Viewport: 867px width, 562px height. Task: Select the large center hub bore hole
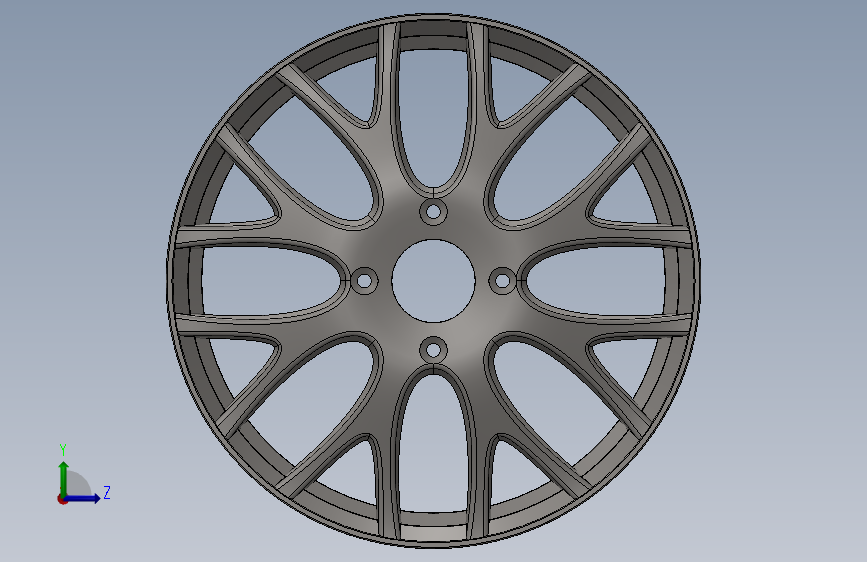point(434,281)
